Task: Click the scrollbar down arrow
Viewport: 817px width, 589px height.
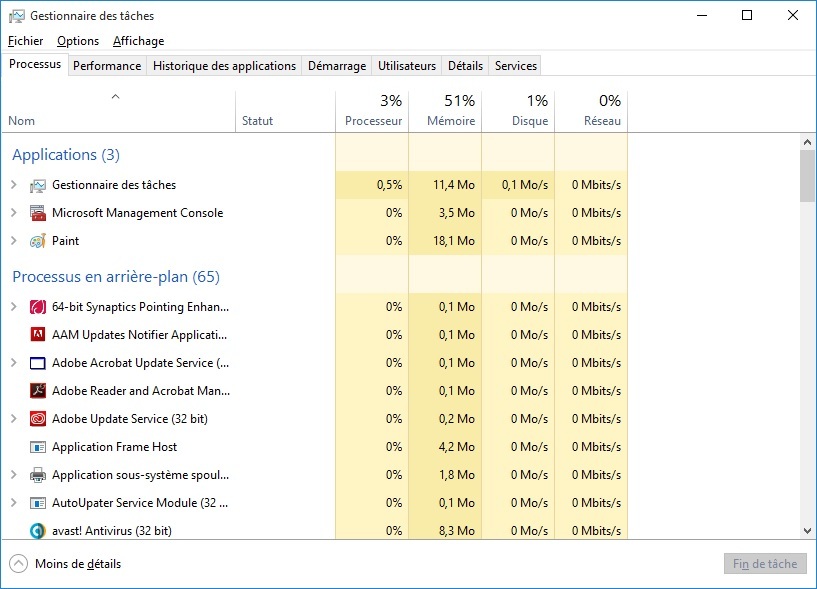Action: tap(807, 531)
